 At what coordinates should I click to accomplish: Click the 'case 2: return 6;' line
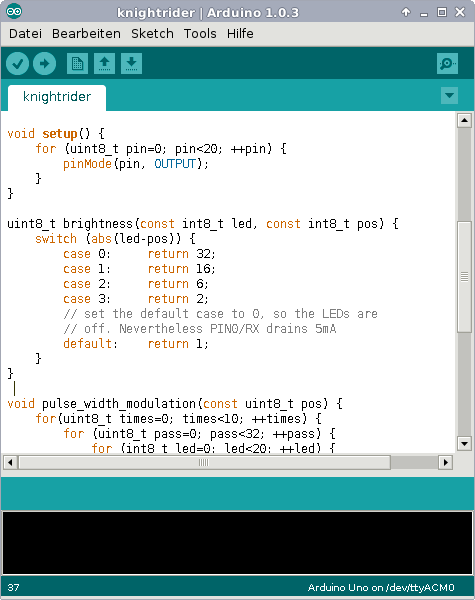point(136,284)
